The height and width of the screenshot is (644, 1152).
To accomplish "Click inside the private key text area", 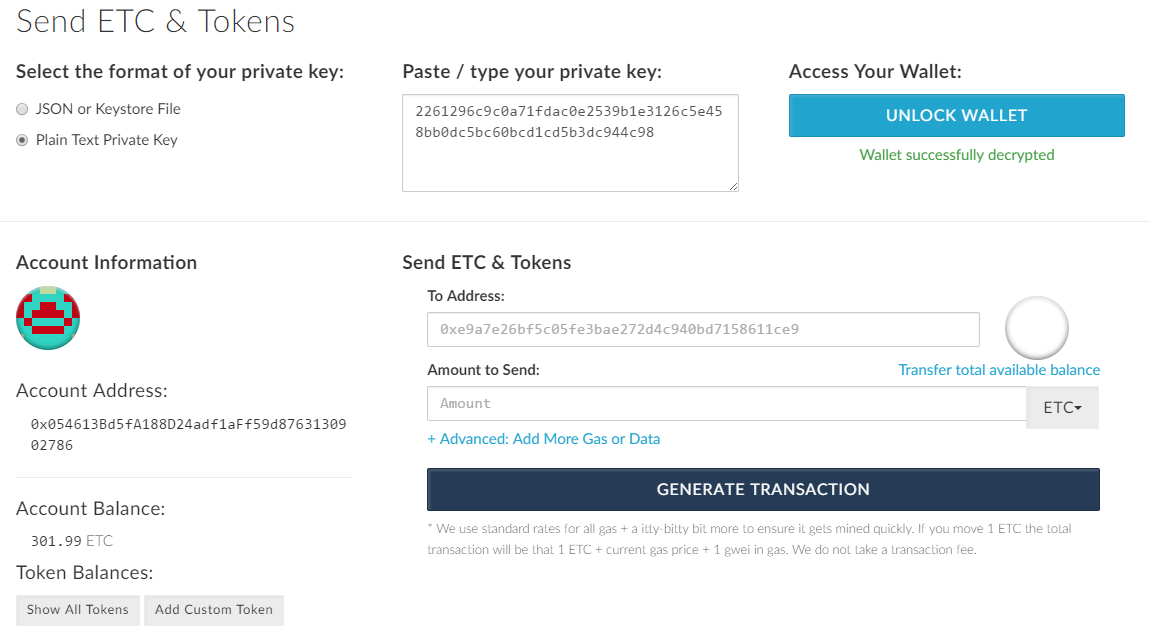I will (570, 143).
